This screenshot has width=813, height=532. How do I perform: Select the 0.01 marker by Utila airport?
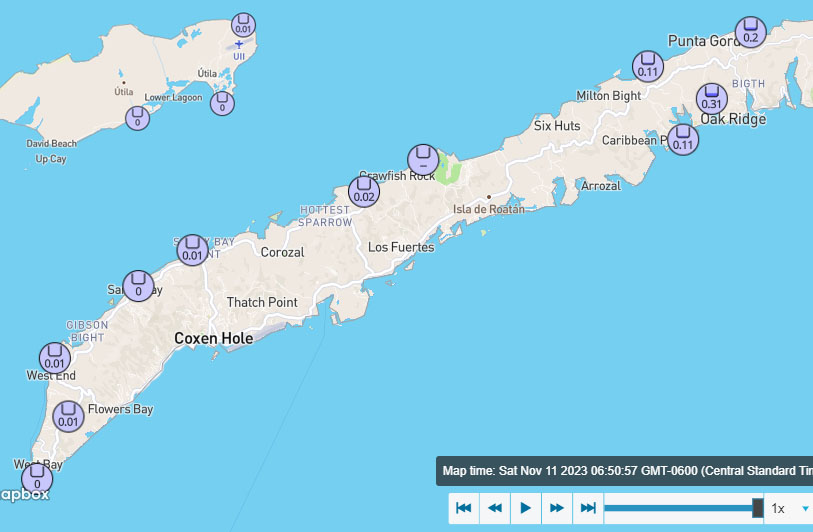click(x=243, y=26)
